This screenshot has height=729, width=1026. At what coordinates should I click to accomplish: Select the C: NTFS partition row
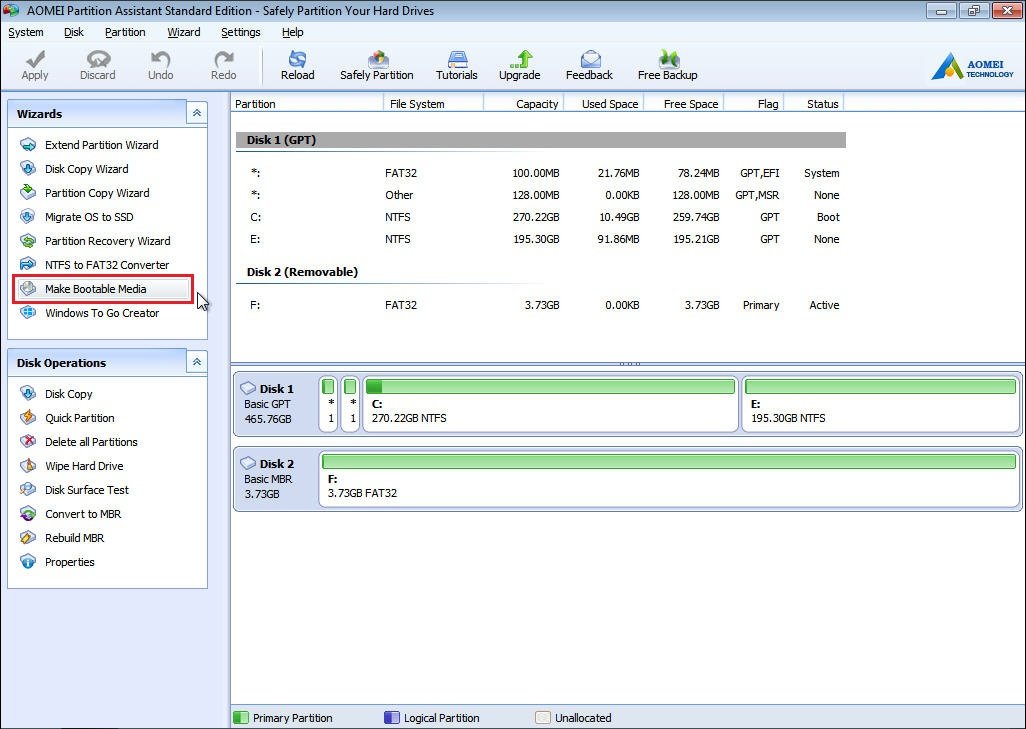click(x=540, y=217)
